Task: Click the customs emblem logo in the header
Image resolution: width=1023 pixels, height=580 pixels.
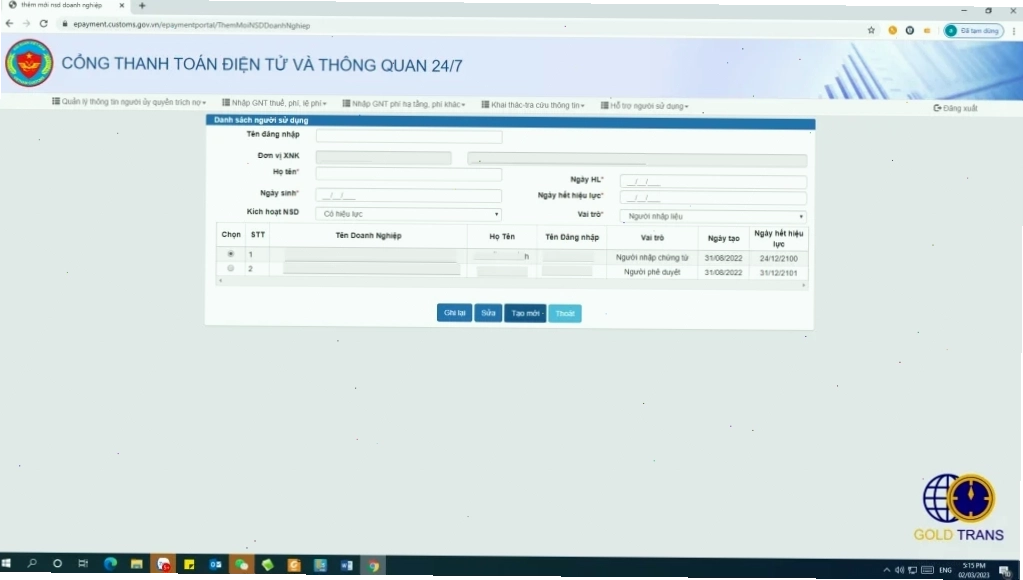Action: [29, 63]
